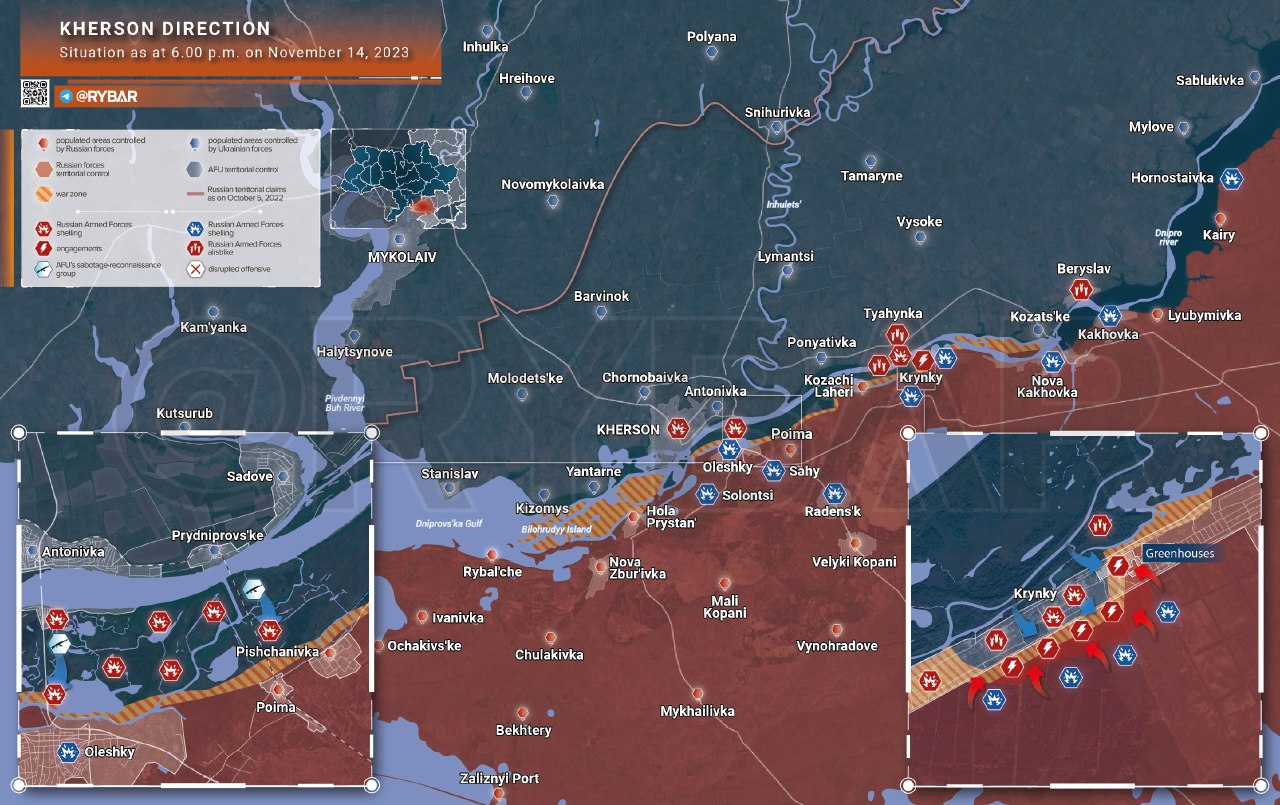Click the Stanislav town label
This screenshot has height=805, width=1280.
pyautogui.click(x=450, y=473)
